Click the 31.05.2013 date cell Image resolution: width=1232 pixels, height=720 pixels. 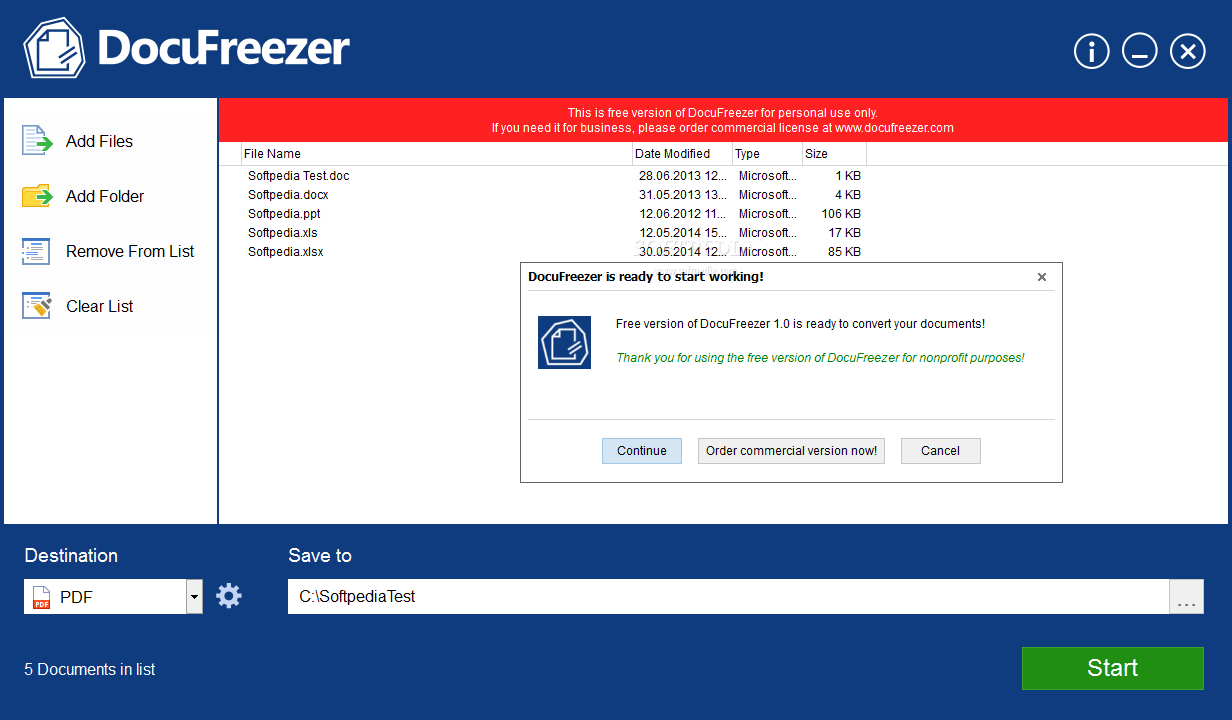click(x=683, y=195)
